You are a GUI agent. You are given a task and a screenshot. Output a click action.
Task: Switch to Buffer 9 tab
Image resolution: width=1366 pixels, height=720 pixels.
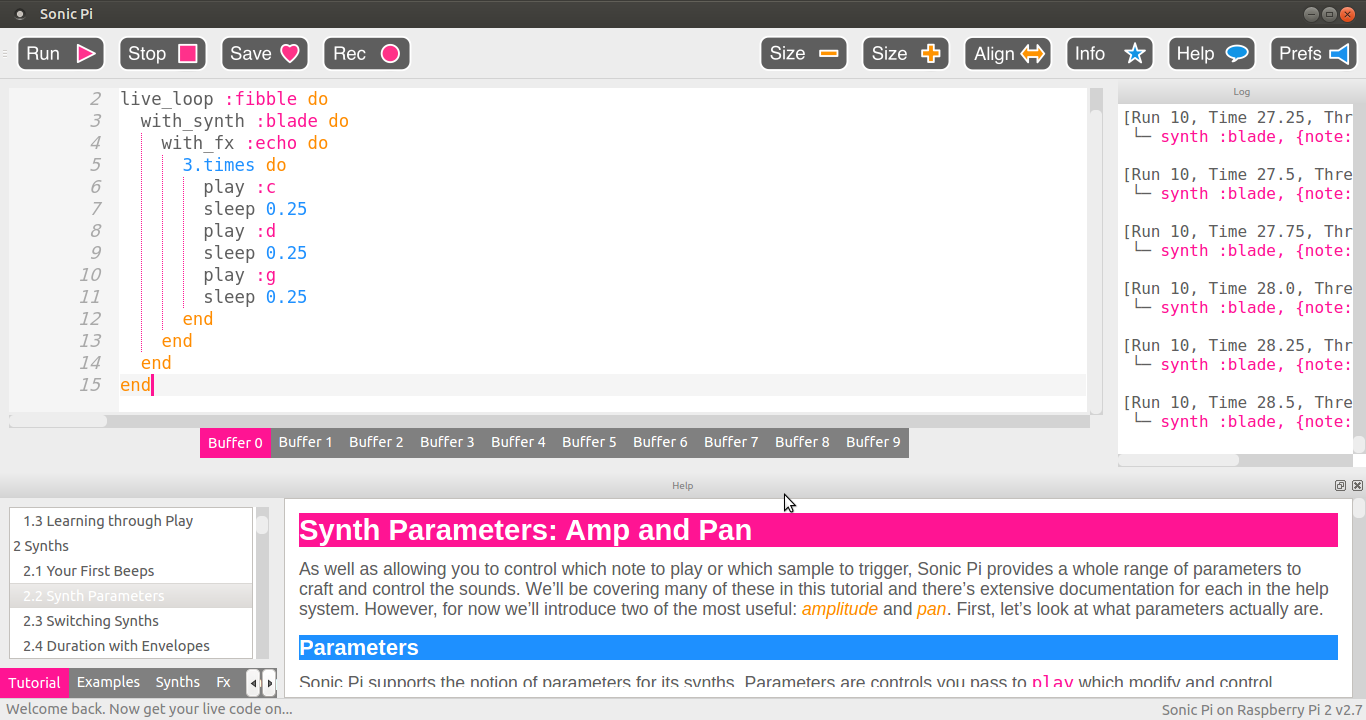click(x=873, y=443)
